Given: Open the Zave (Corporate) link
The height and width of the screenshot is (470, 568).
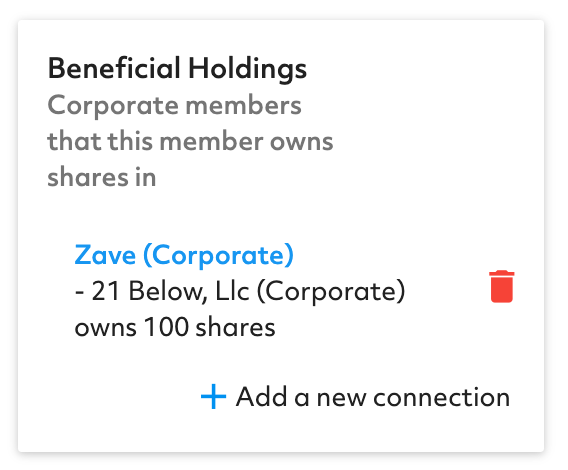Looking at the screenshot, I should 184,255.
